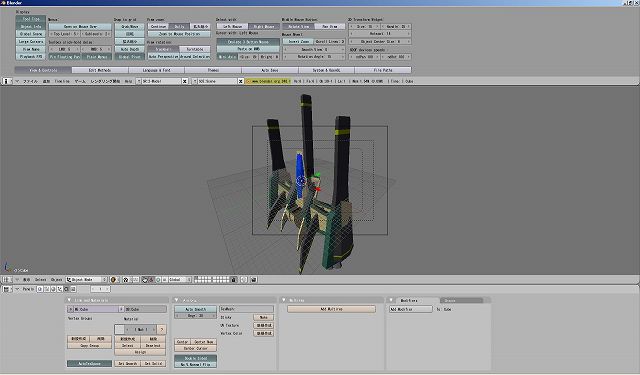Select the rotate manipulator circle icon
The image size is (640, 375).
(x=158, y=280)
